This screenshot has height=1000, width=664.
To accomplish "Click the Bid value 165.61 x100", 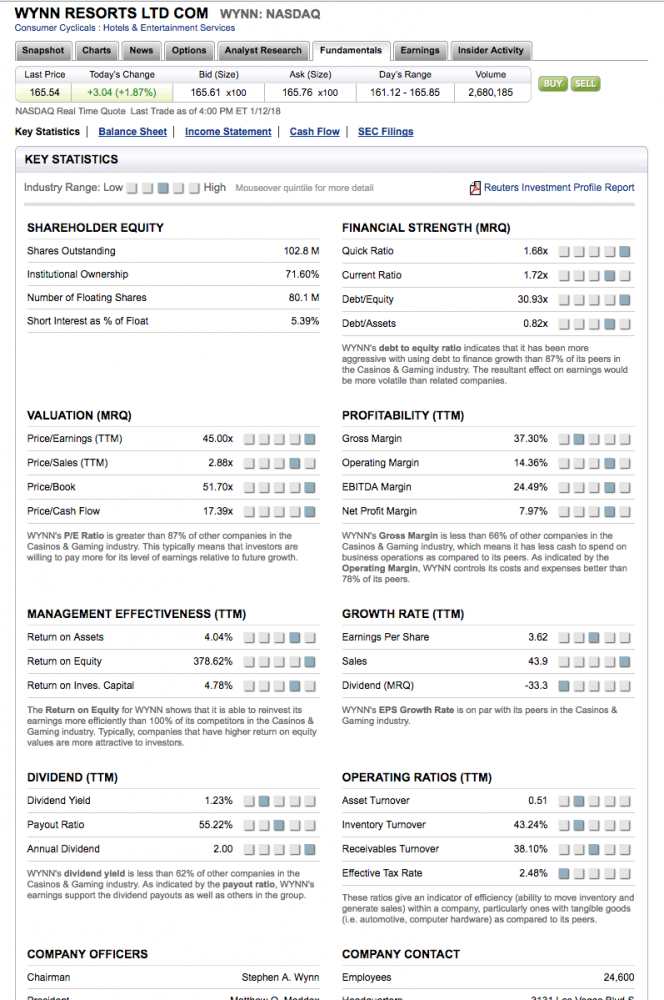I will pos(218,92).
